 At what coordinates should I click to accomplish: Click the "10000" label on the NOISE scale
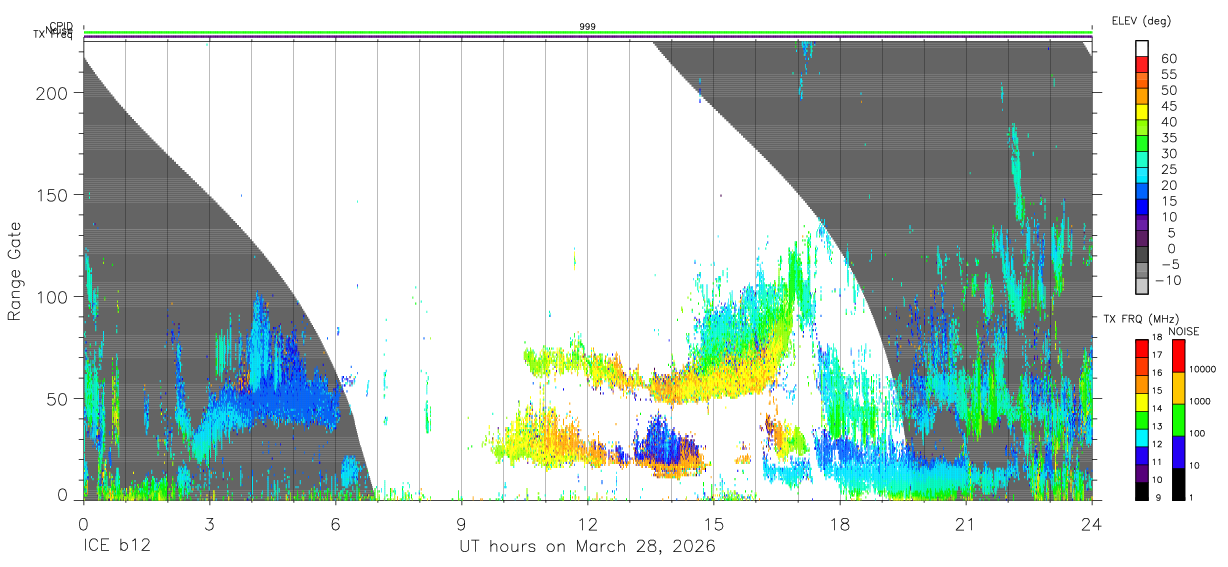click(1202, 371)
